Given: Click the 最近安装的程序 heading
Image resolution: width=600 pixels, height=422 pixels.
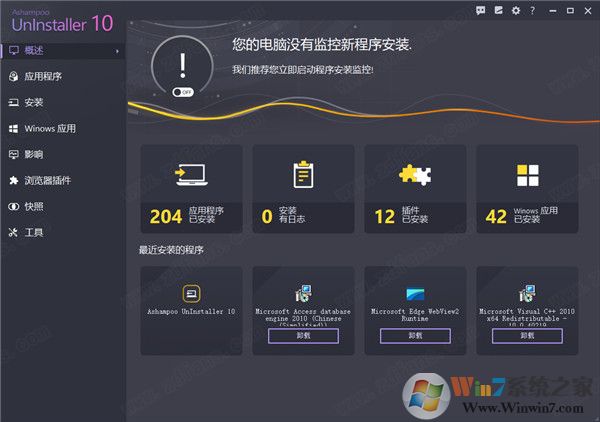Looking at the screenshot, I should pos(171,250).
